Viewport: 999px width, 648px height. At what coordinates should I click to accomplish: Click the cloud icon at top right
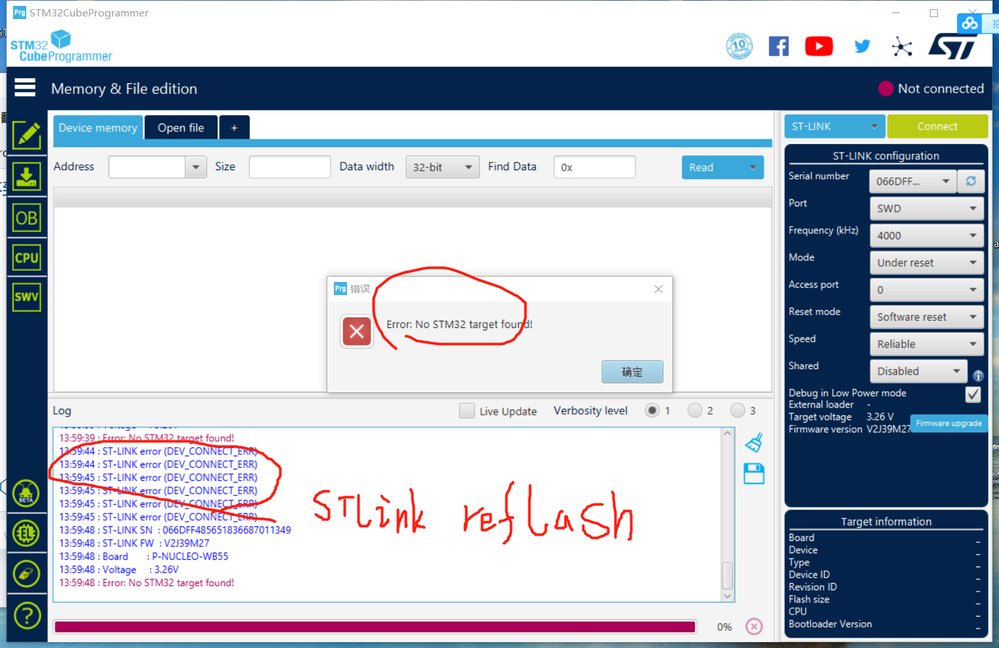(970, 24)
